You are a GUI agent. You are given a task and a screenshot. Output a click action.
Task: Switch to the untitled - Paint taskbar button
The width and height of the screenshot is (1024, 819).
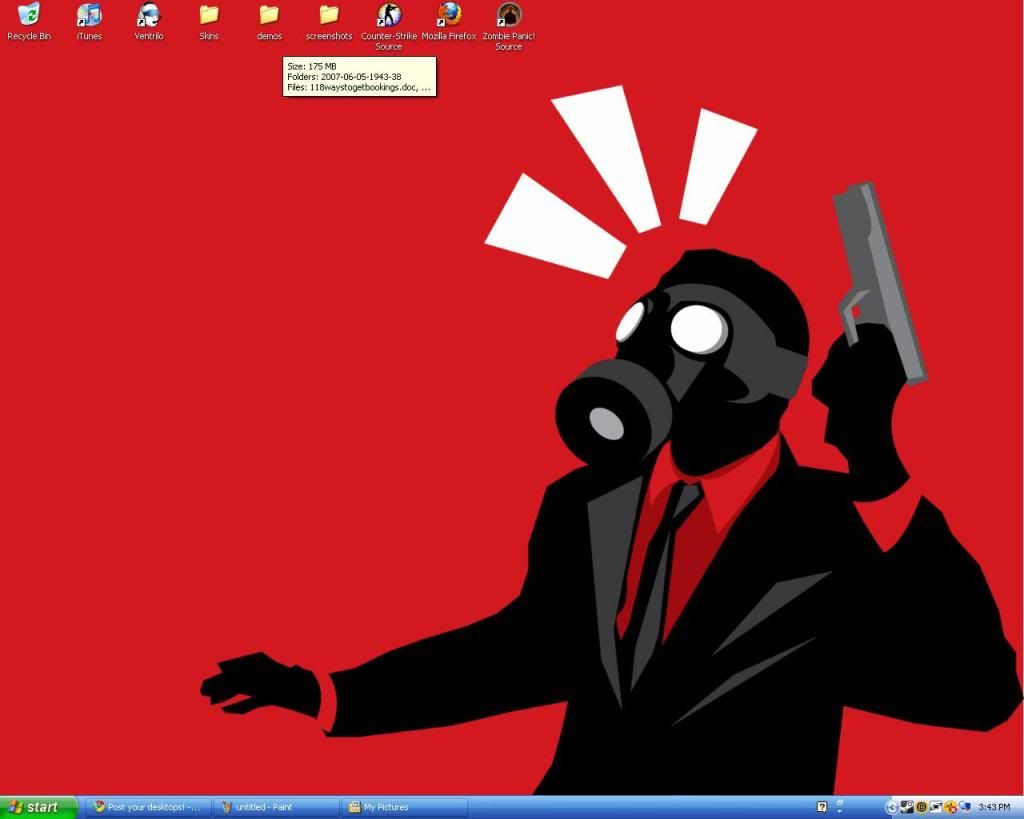coord(276,807)
